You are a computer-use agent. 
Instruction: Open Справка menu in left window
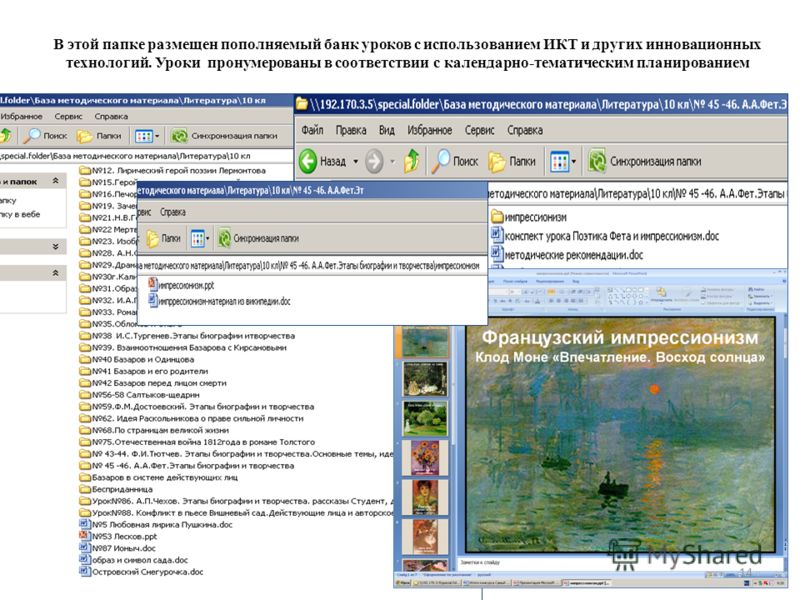click(111, 116)
